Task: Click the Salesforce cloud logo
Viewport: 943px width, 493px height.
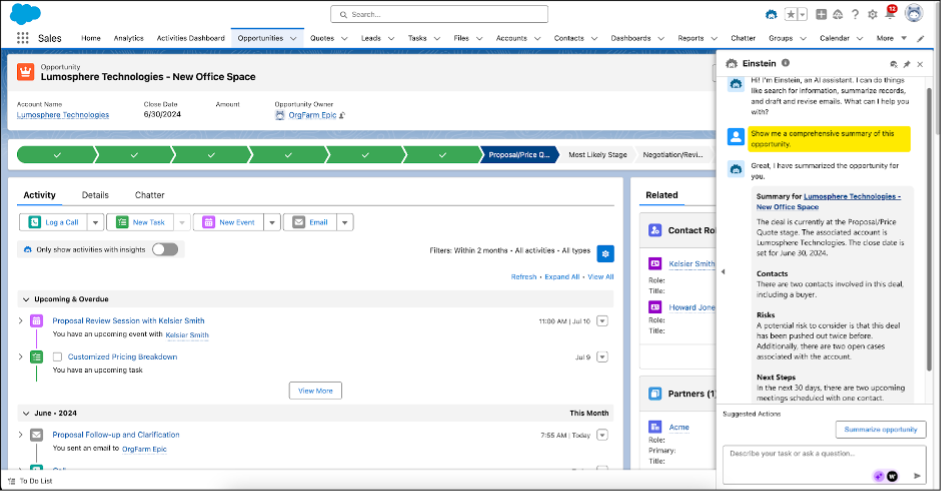Action: click(x=25, y=13)
